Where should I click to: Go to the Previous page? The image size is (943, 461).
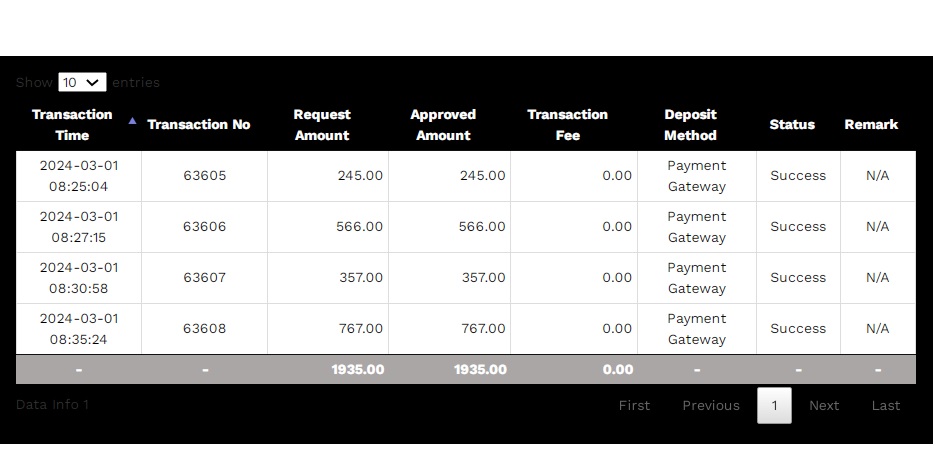(711, 406)
